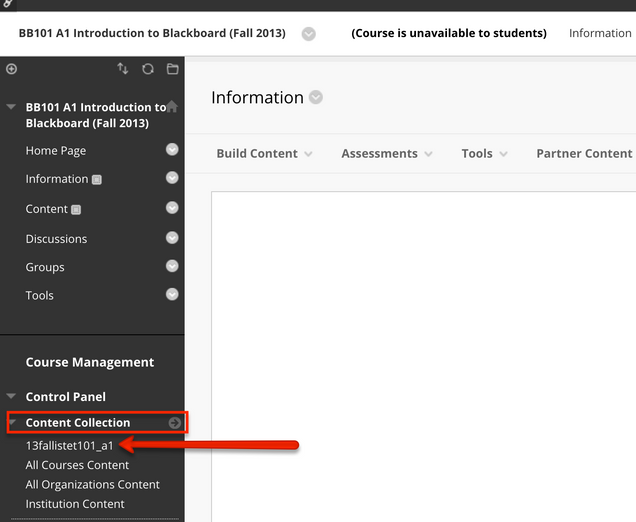Click the course unavailable to students notice
Image resolution: width=636 pixels, height=522 pixels.
(x=449, y=33)
